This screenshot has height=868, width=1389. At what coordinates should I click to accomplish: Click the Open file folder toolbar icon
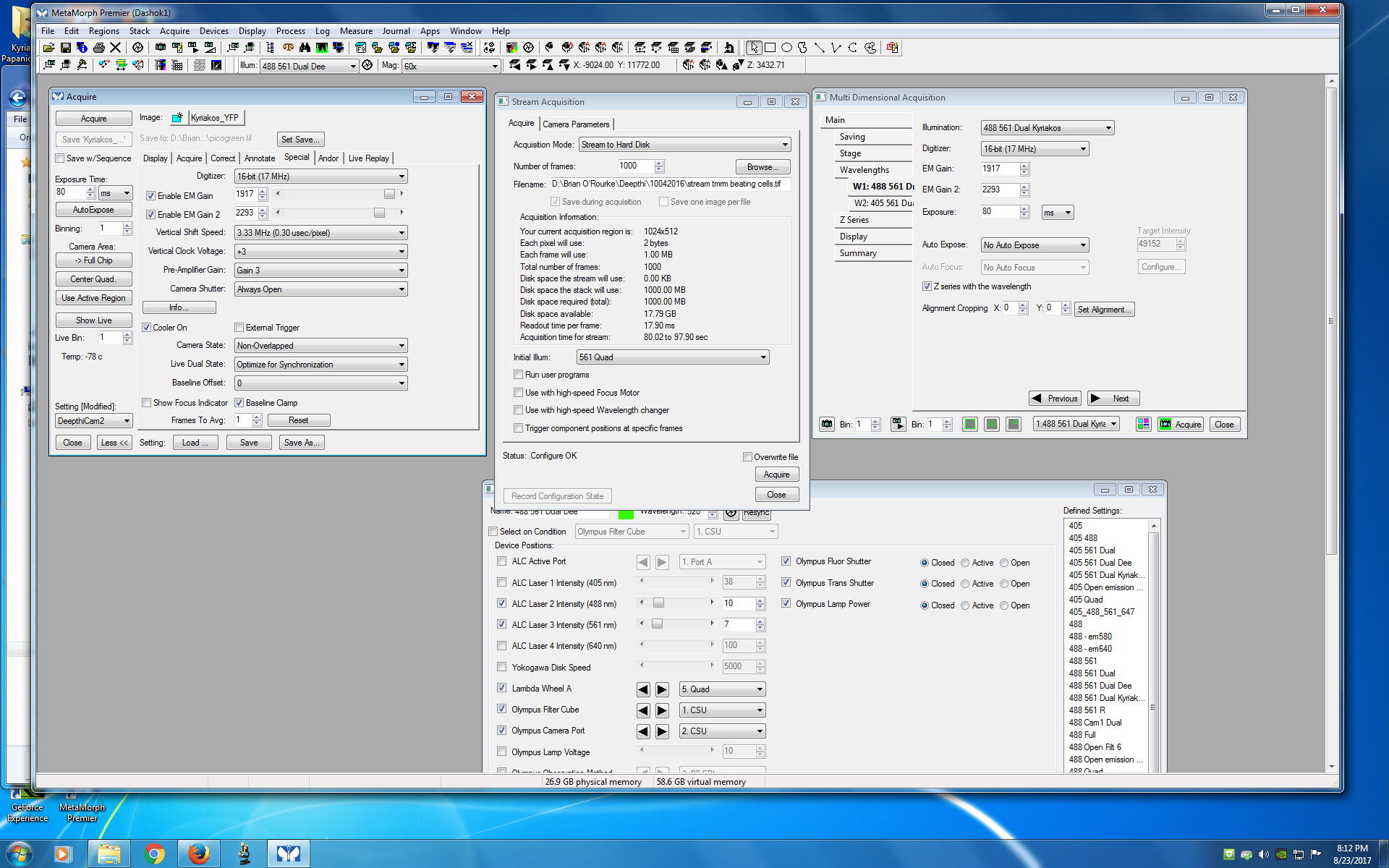click(x=48, y=48)
